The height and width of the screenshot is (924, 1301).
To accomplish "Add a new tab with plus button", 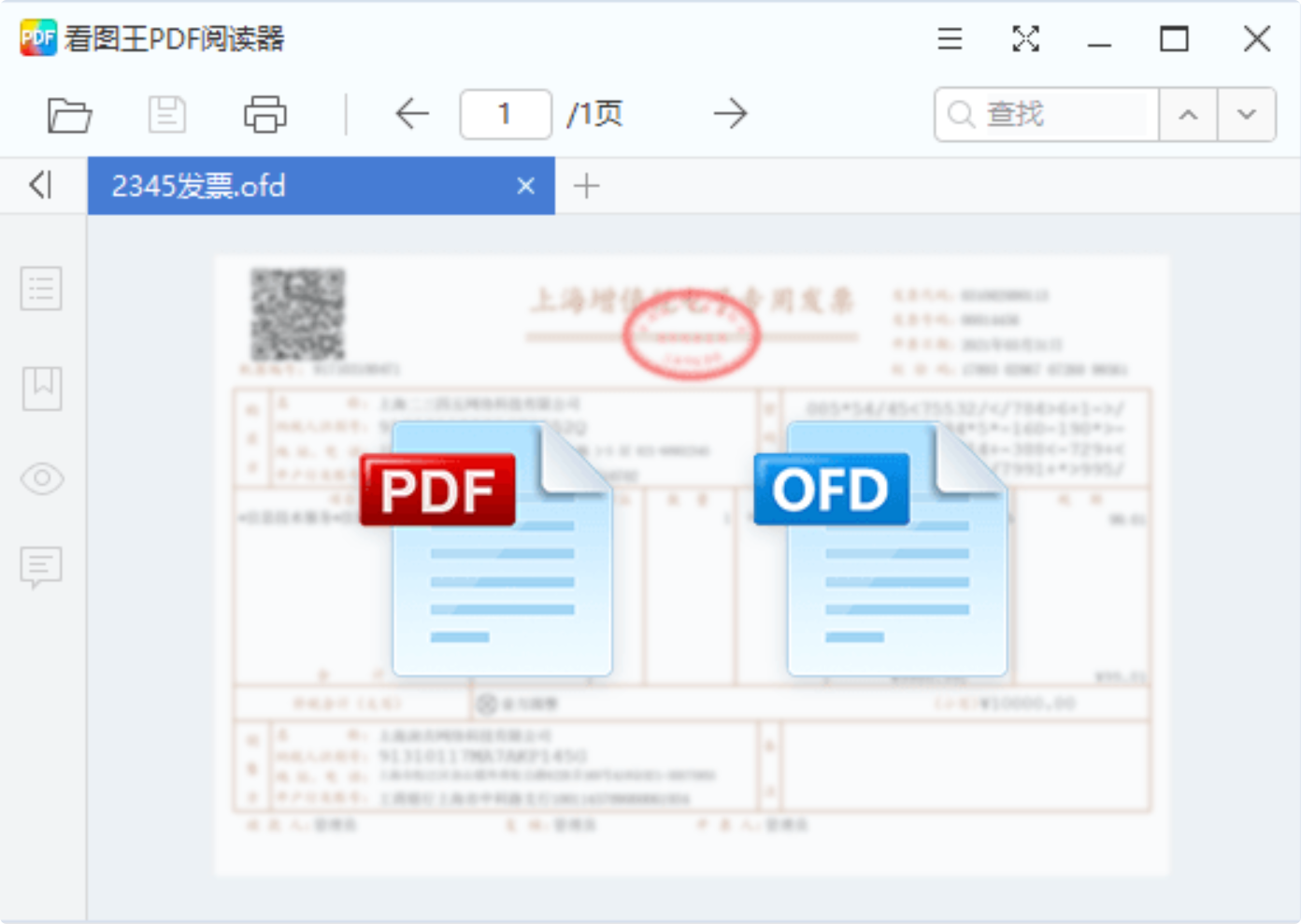I will (586, 186).
